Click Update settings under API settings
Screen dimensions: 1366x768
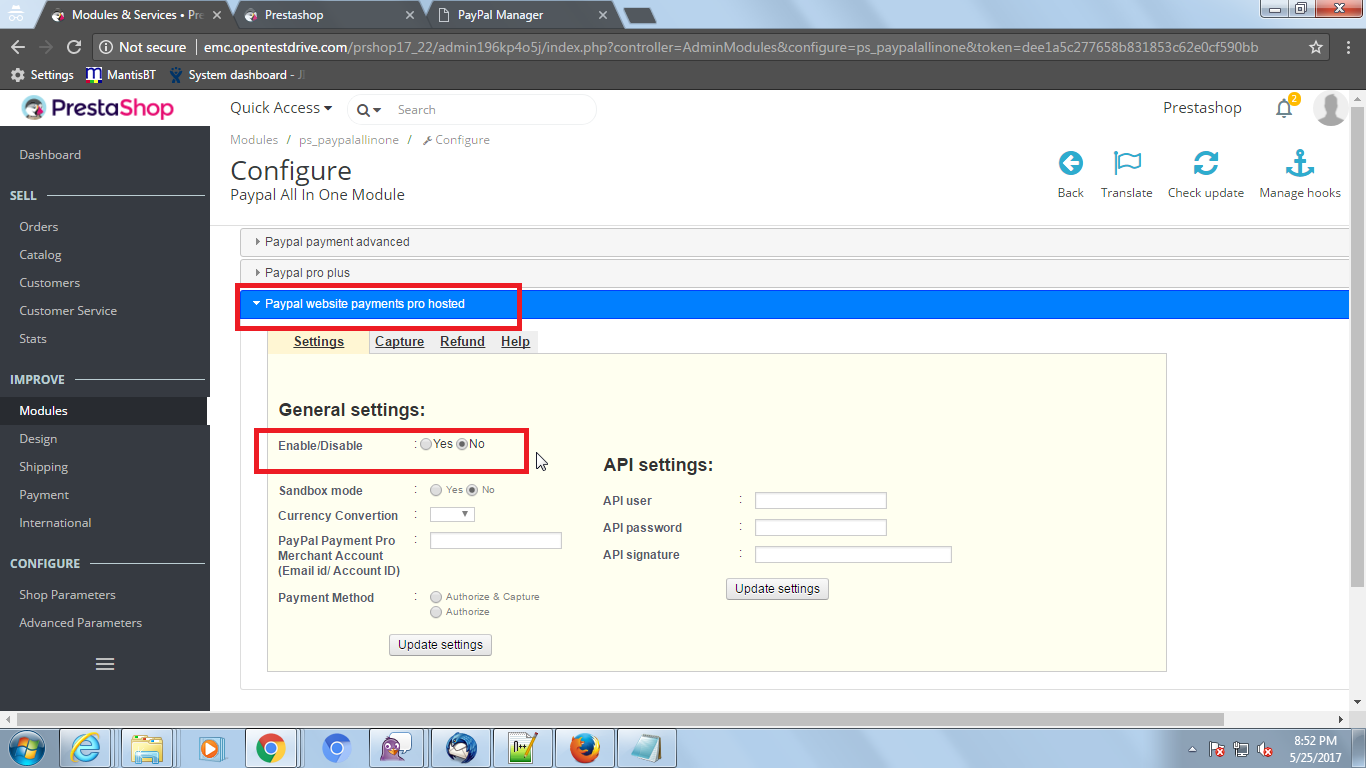(777, 589)
